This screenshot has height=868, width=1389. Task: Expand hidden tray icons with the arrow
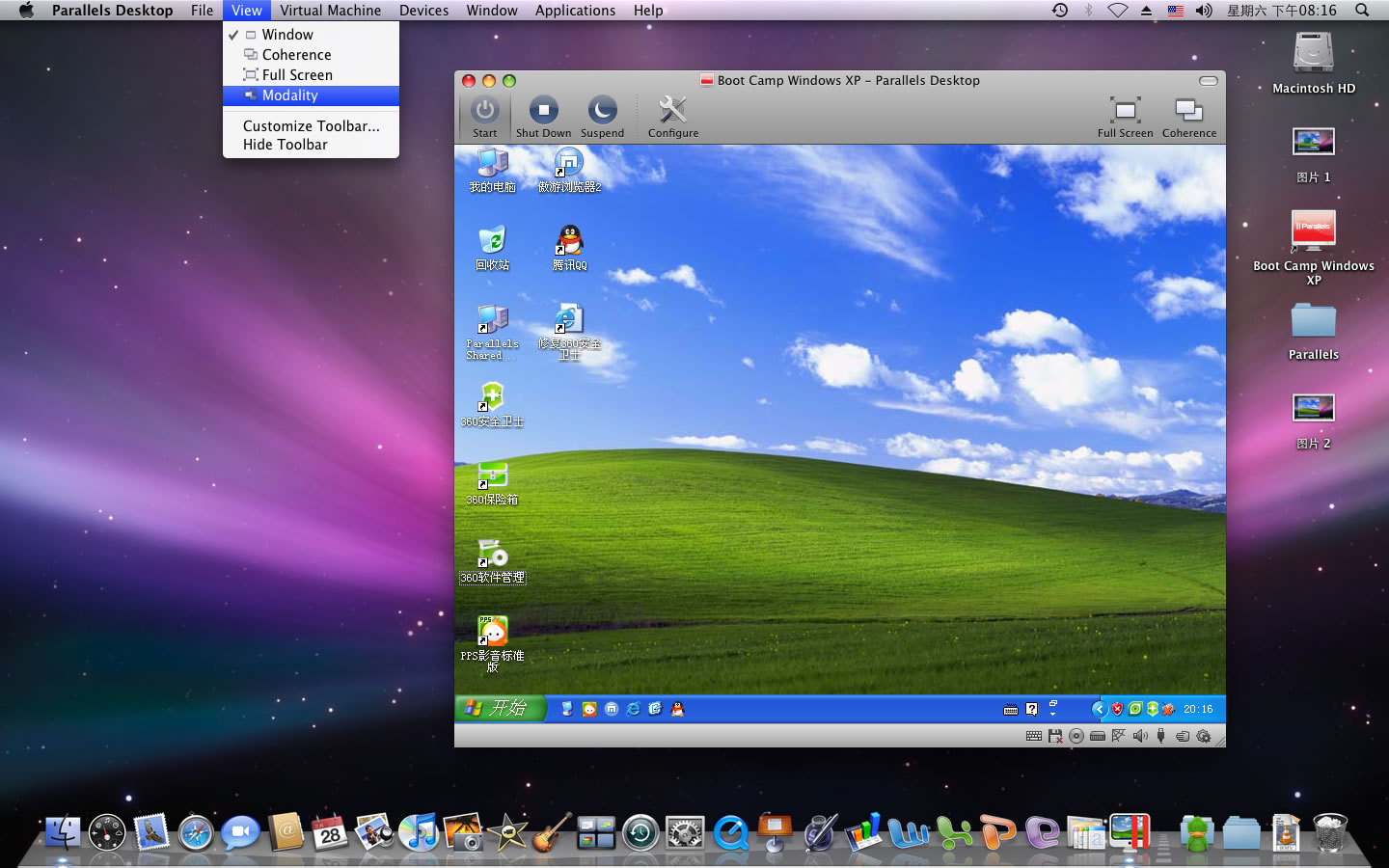pos(1098,709)
